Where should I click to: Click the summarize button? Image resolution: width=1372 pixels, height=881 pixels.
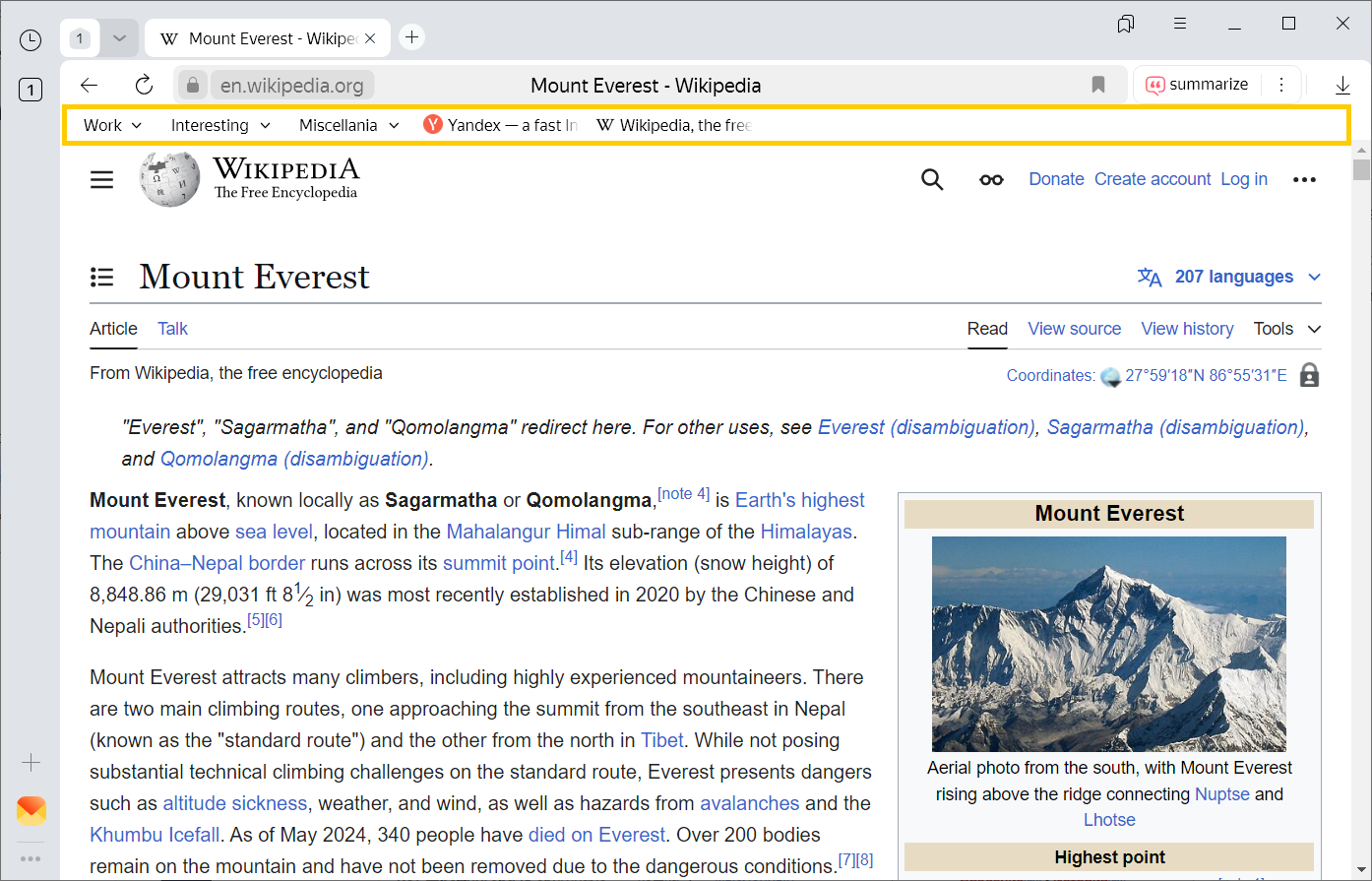click(1198, 85)
